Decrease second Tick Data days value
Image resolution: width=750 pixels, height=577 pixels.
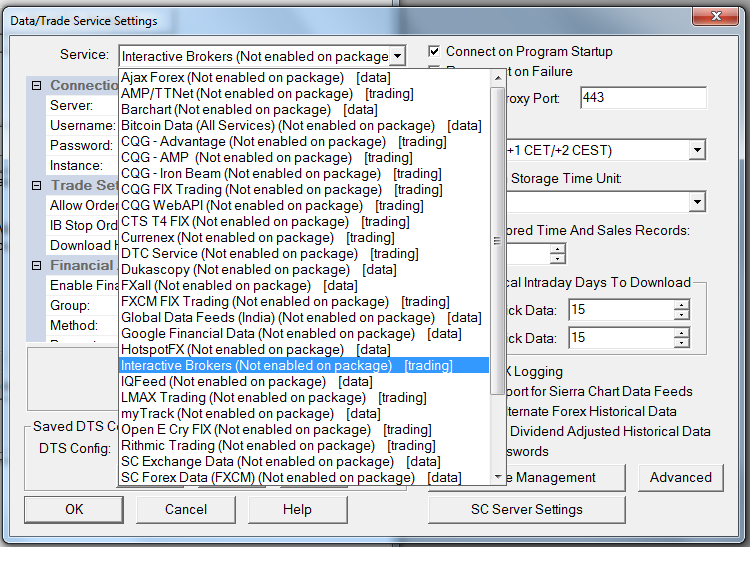point(682,343)
